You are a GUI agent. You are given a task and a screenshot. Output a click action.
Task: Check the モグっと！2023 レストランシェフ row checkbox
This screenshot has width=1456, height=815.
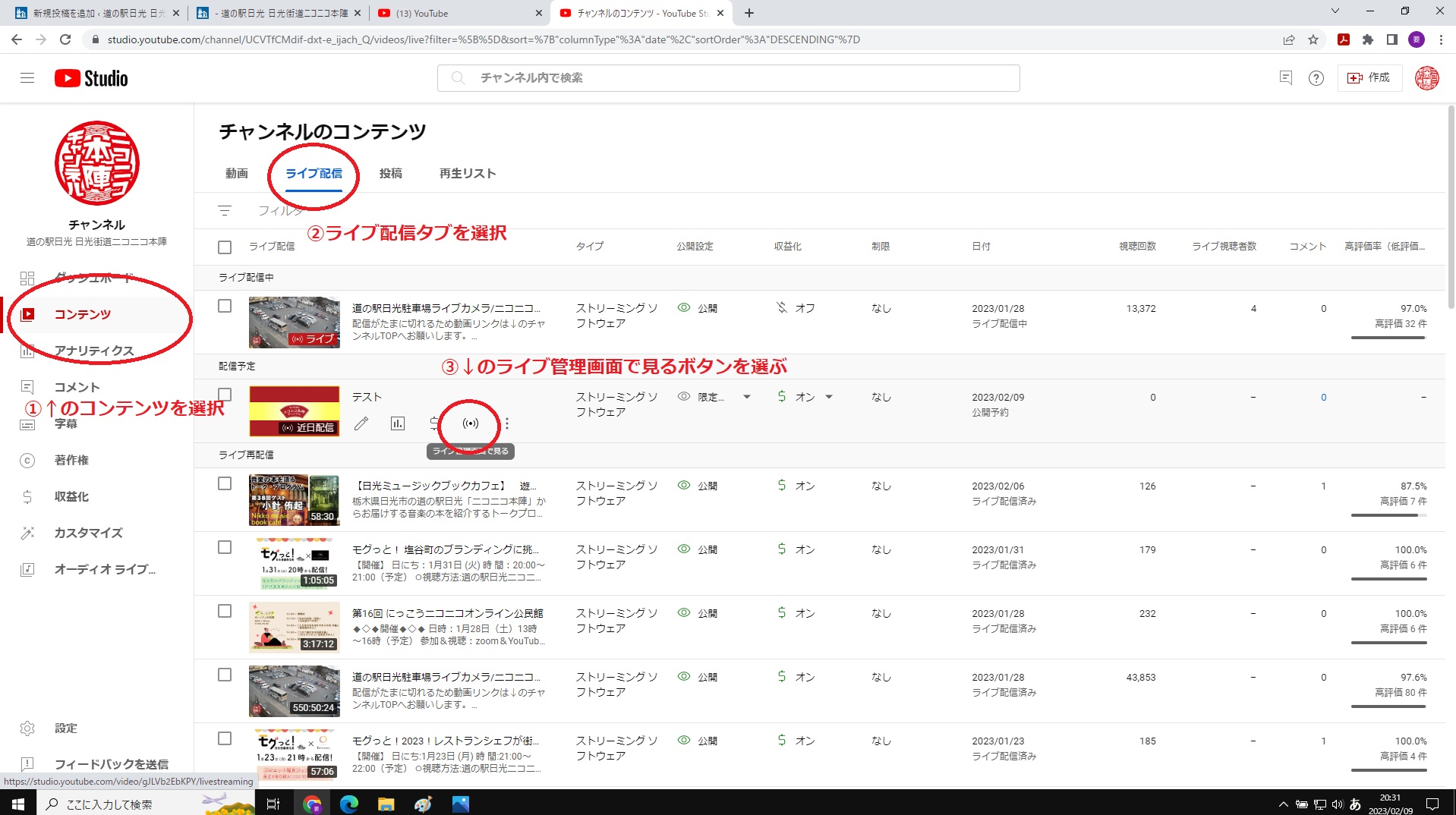[x=225, y=738]
